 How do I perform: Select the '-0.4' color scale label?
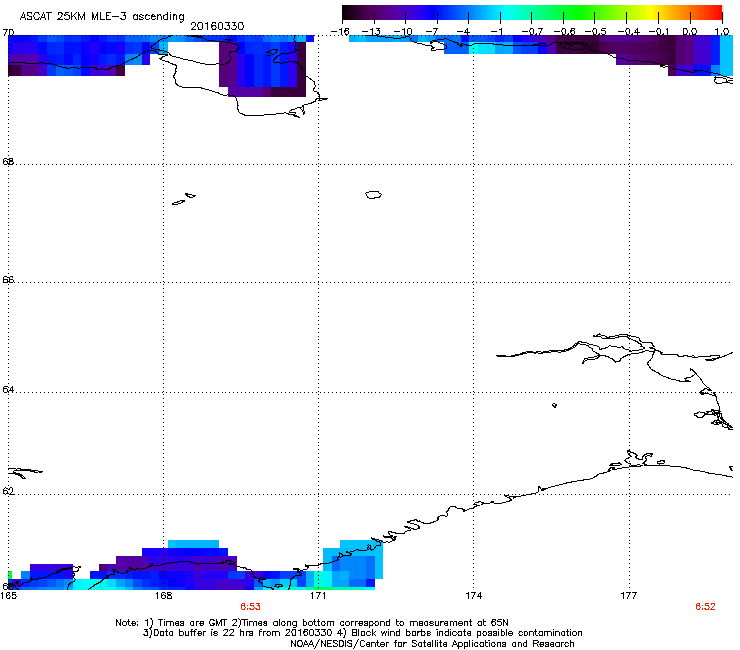coord(629,32)
